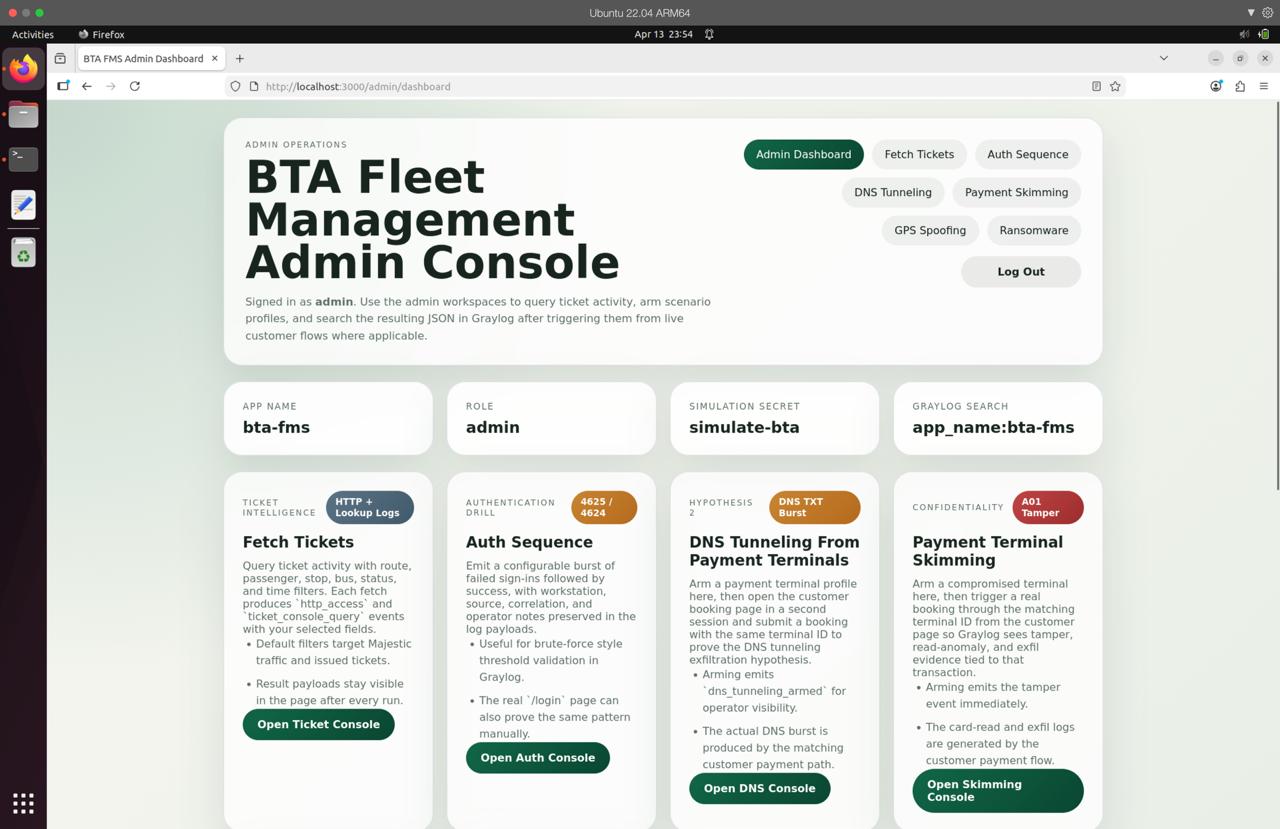The width and height of the screenshot is (1280, 829).
Task: Click the A01 Tamper badge
Action: 1048,507
